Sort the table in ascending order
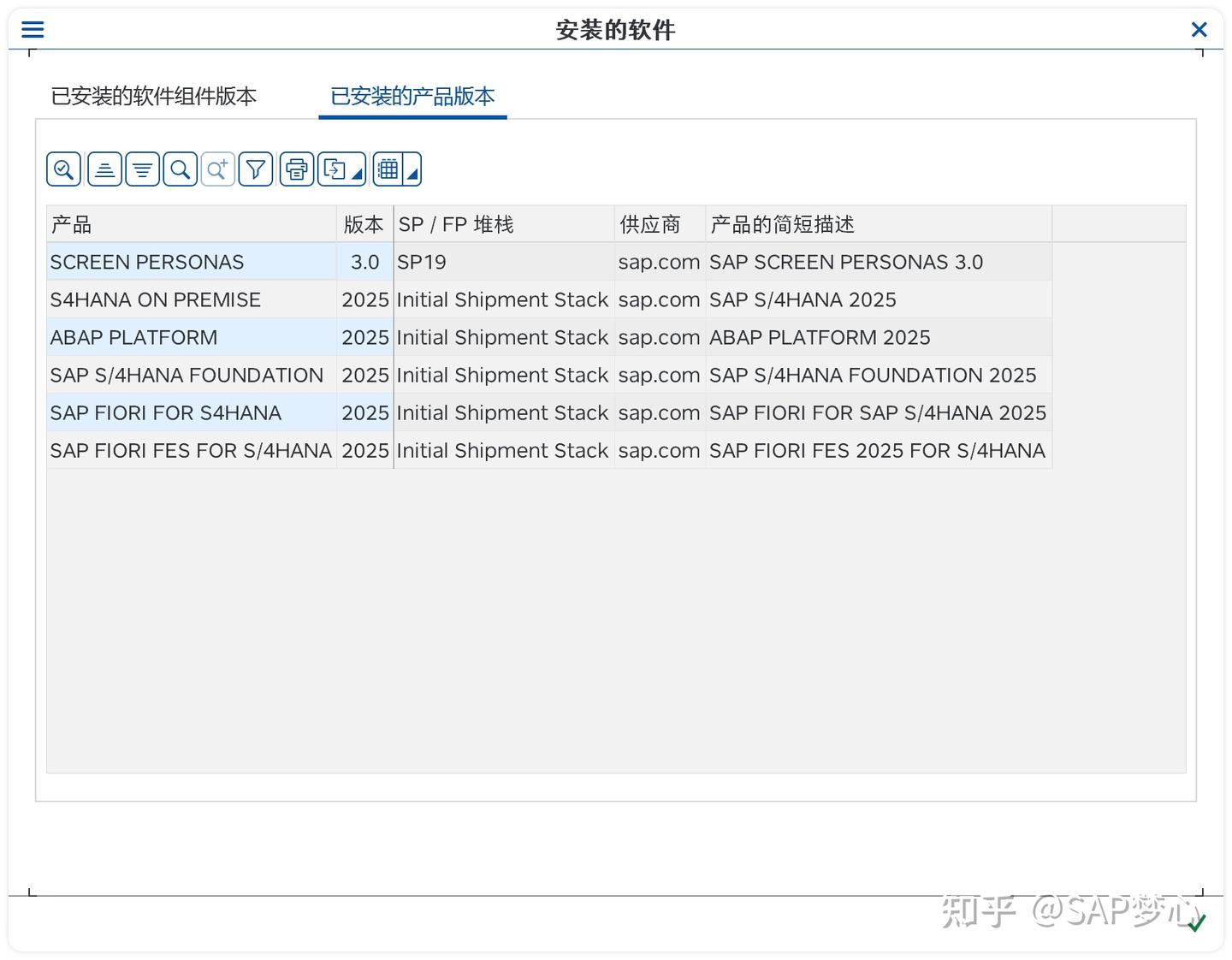Viewport: 1232px width, 960px height. coord(104,169)
